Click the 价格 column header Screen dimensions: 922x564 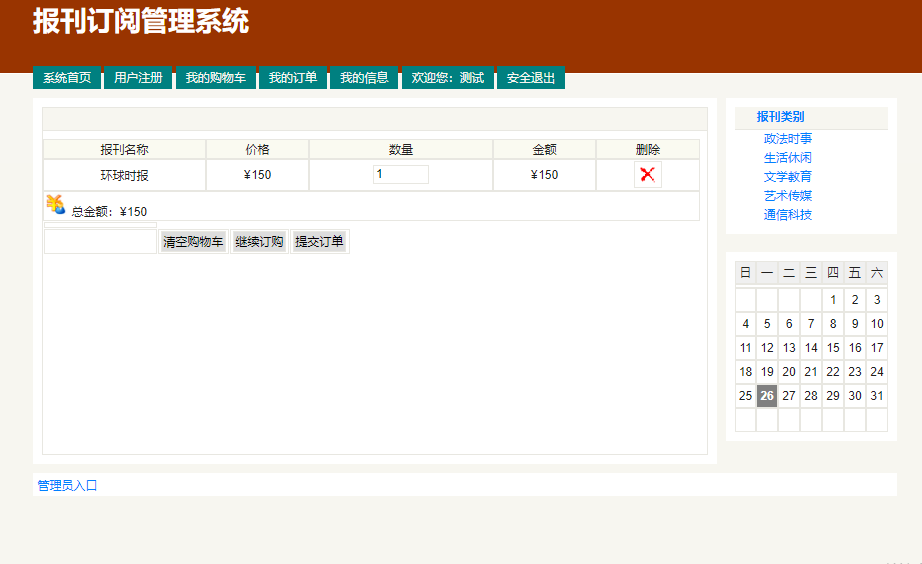tap(258, 149)
